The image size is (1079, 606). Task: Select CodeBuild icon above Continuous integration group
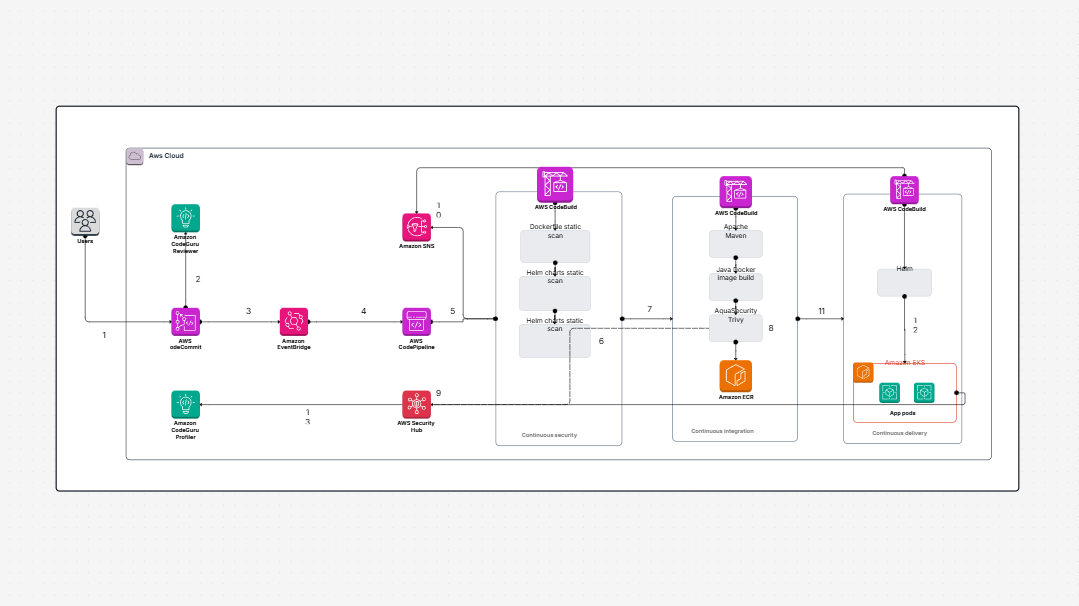pos(736,192)
